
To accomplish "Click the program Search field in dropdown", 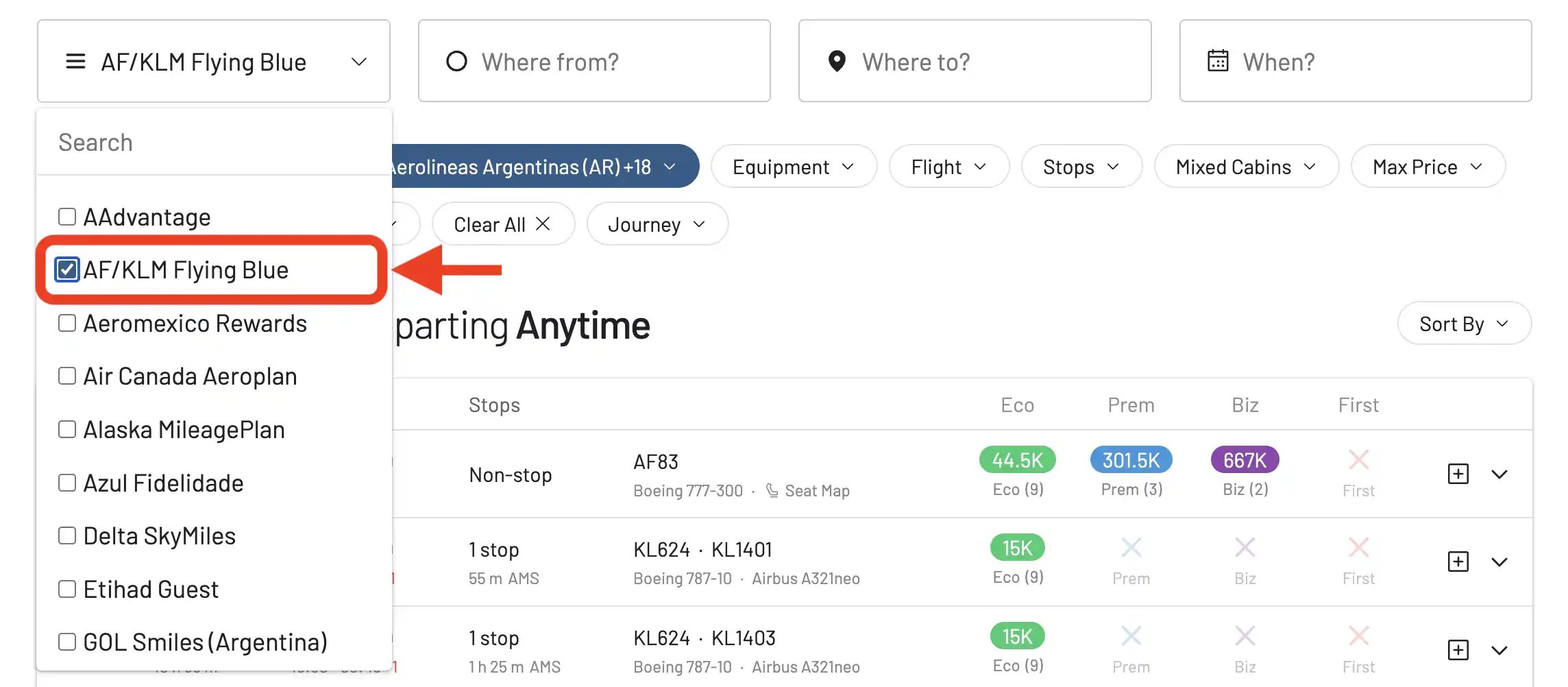I will (214, 142).
